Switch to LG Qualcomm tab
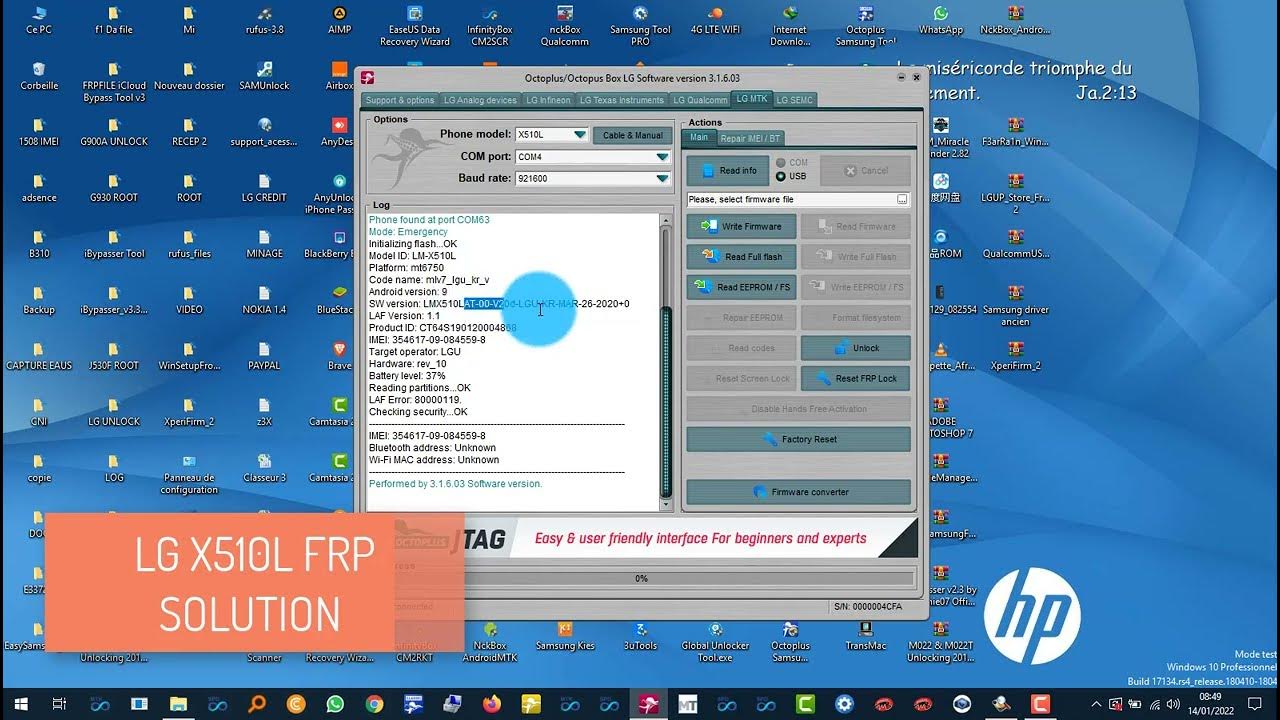 pyautogui.click(x=700, y=100)
